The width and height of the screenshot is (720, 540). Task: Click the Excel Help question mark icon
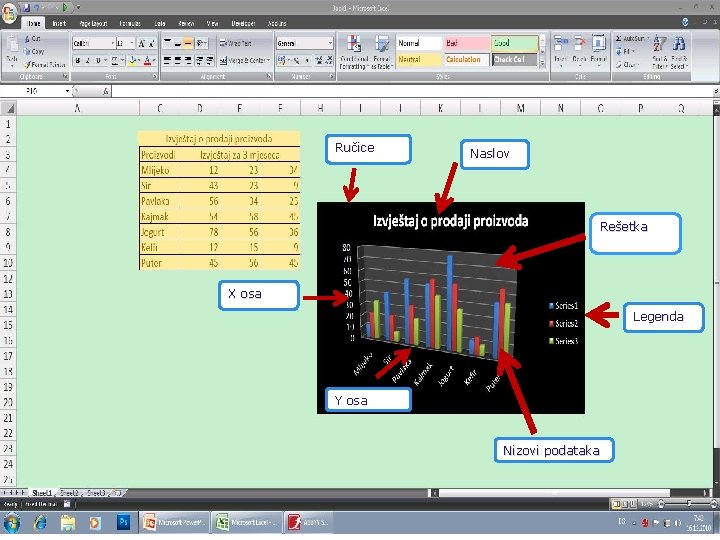[x=685, y=22]
